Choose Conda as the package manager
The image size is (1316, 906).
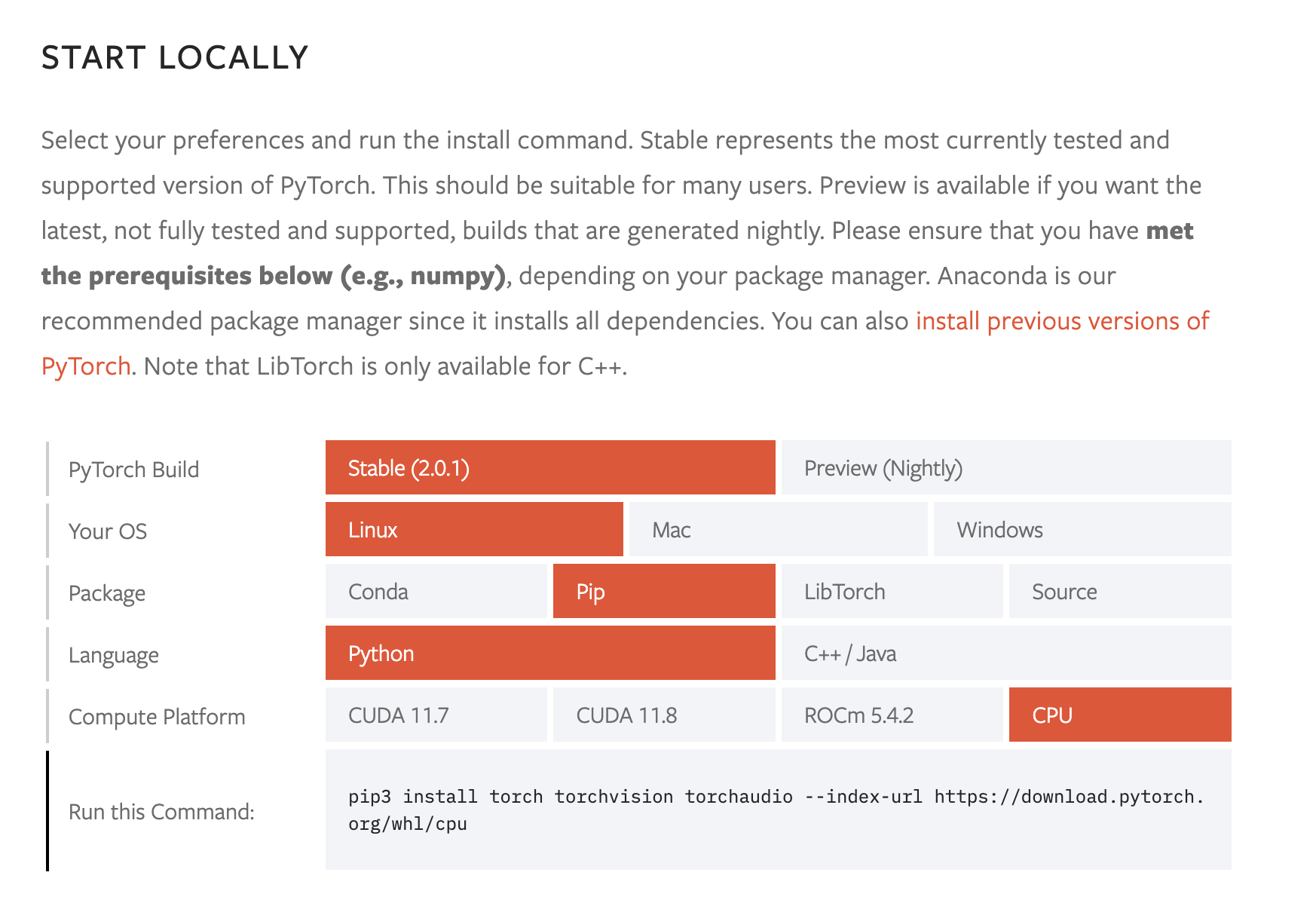436,591
